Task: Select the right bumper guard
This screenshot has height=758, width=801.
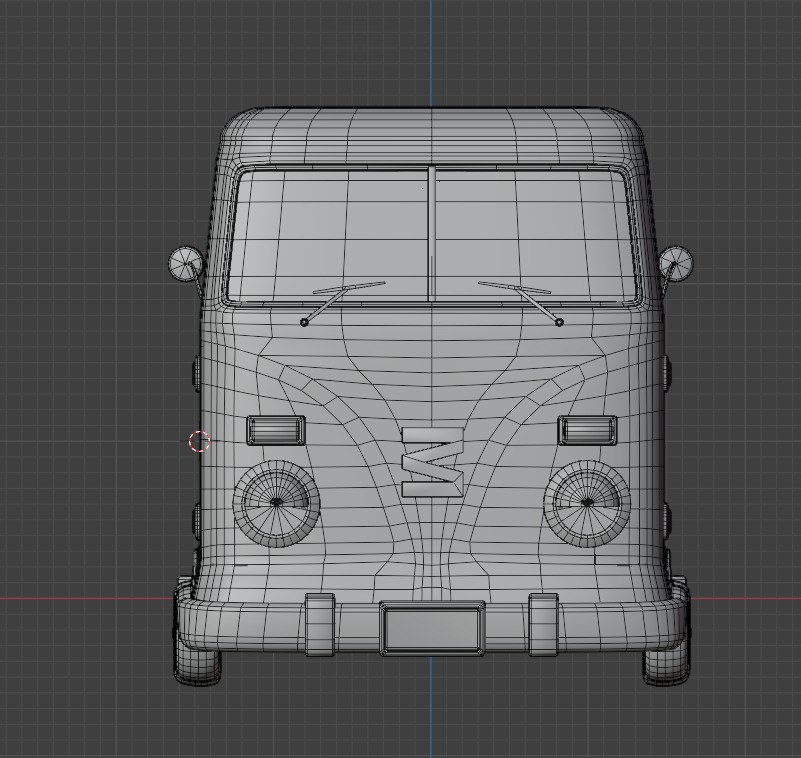Action: pos(543,625)
